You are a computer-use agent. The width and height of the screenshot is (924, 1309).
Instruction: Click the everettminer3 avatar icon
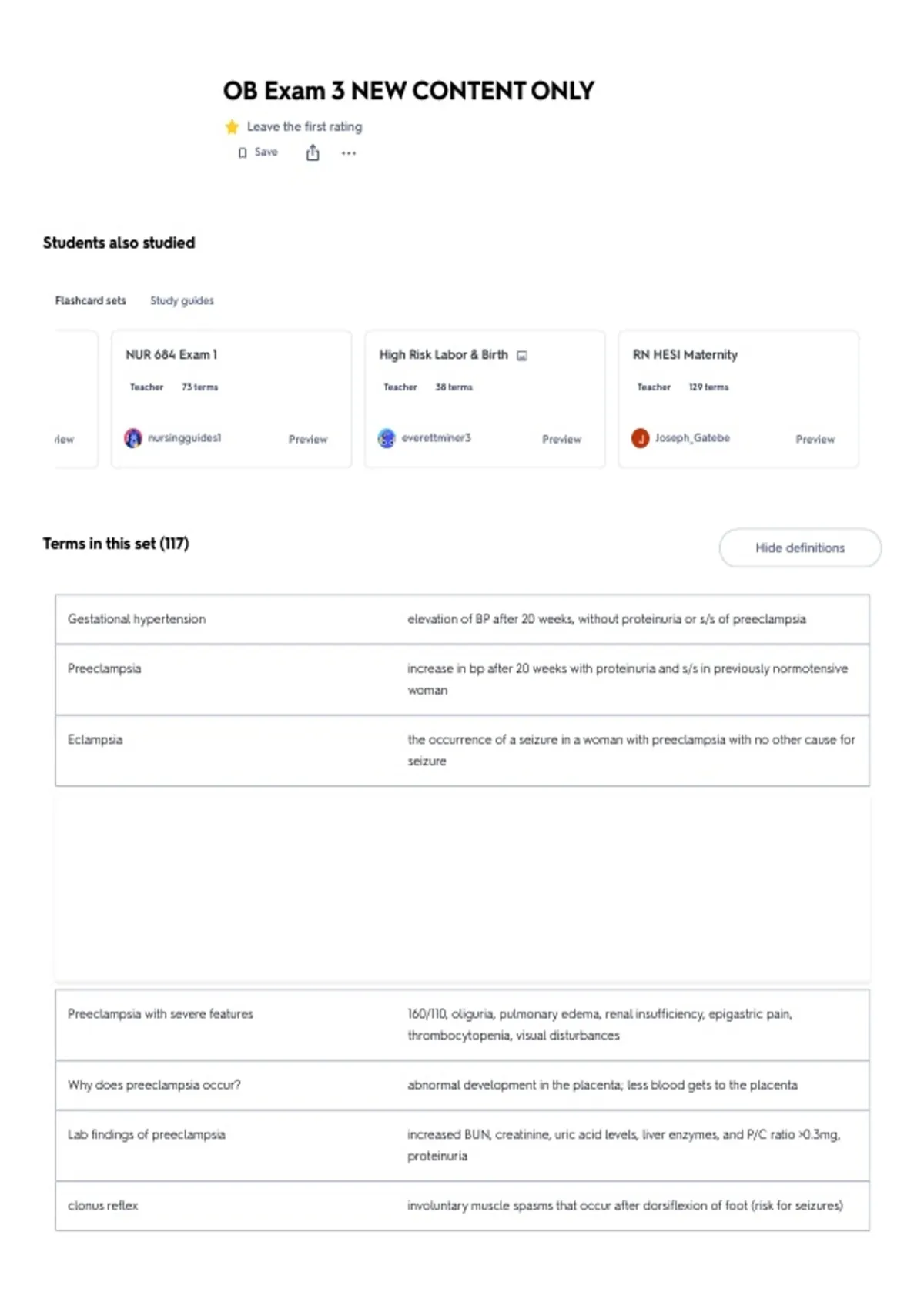[x=387, y=438]
